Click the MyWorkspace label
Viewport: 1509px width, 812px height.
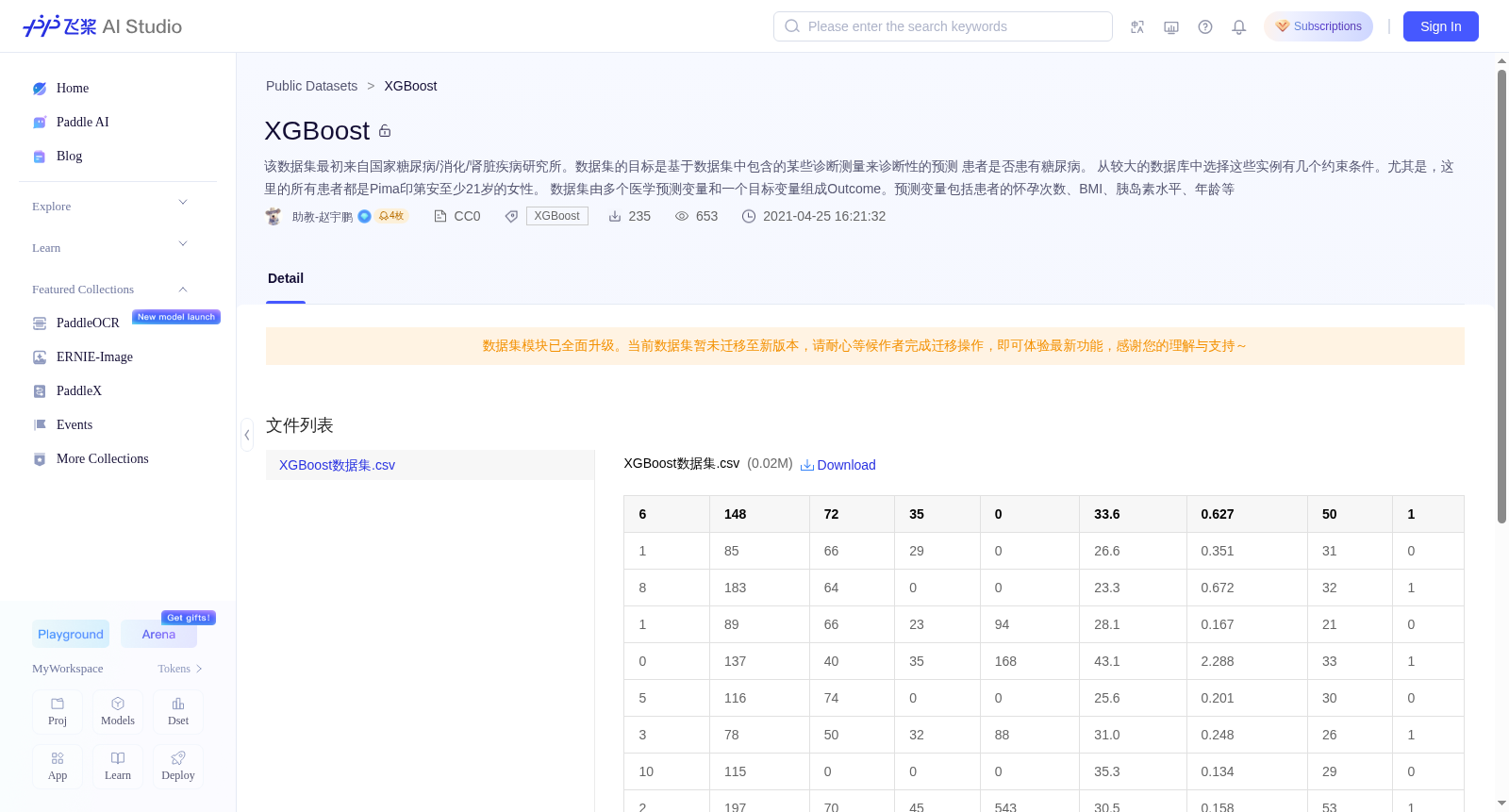[x=68, y=669]
